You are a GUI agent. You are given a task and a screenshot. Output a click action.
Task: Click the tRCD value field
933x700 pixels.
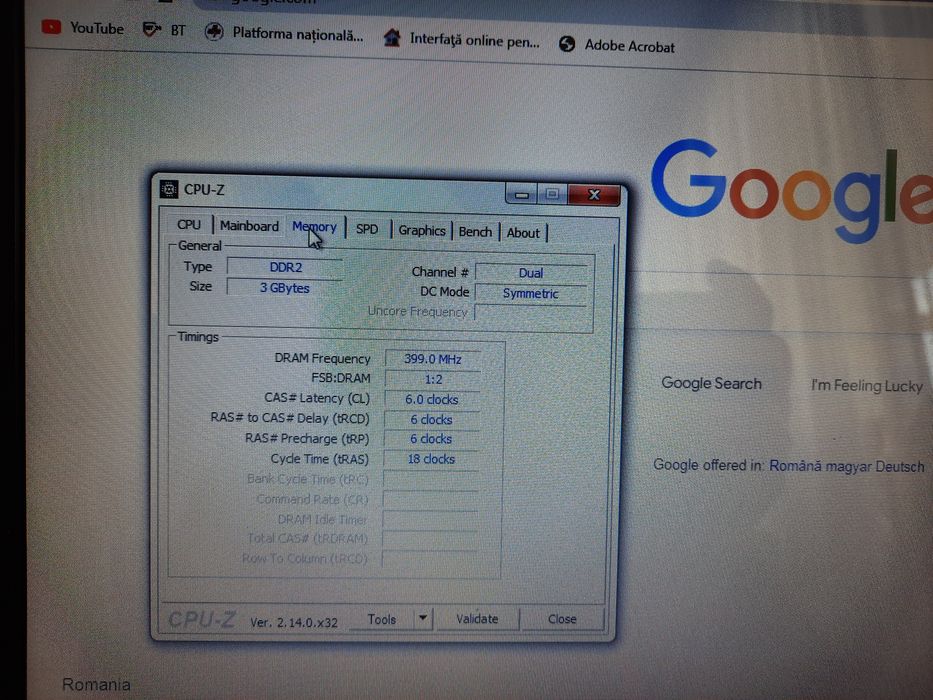(431, 420)
